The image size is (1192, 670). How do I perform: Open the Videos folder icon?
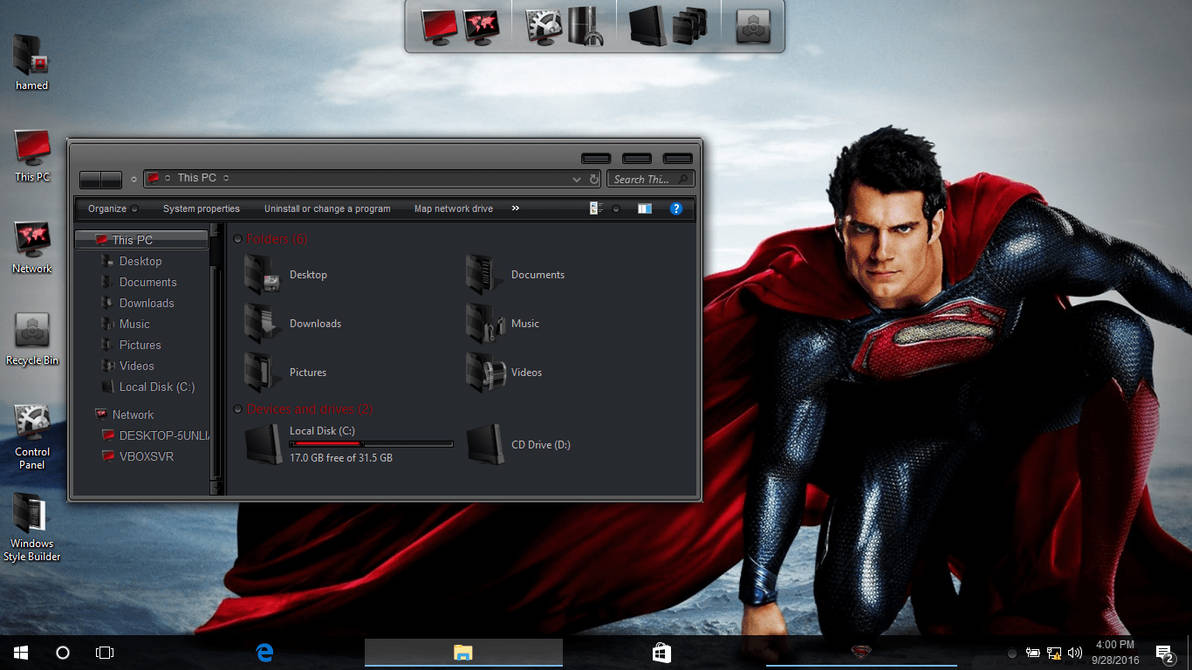pos(487,371)
